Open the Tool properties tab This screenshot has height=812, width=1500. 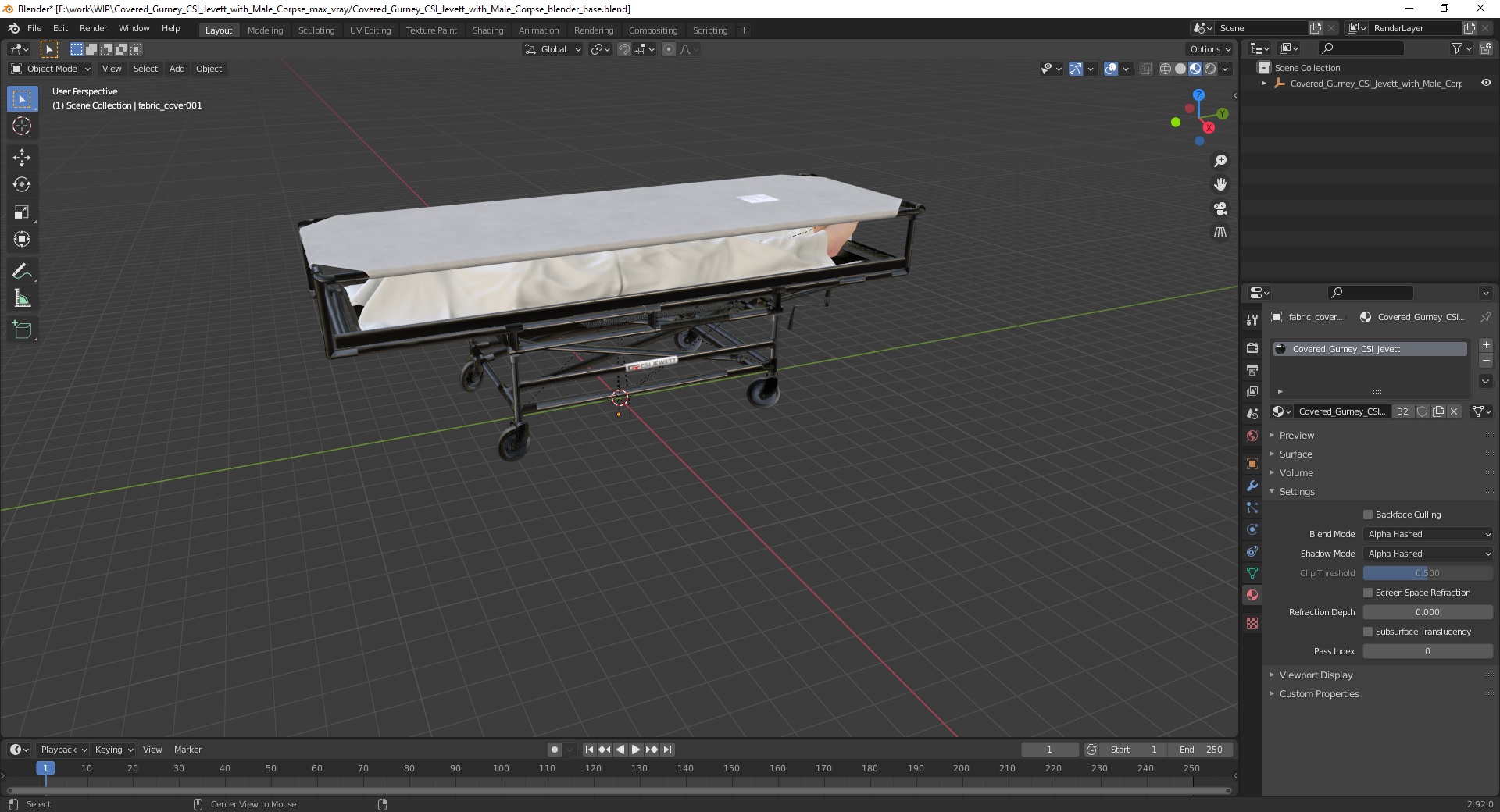(x=1252, y=319)
